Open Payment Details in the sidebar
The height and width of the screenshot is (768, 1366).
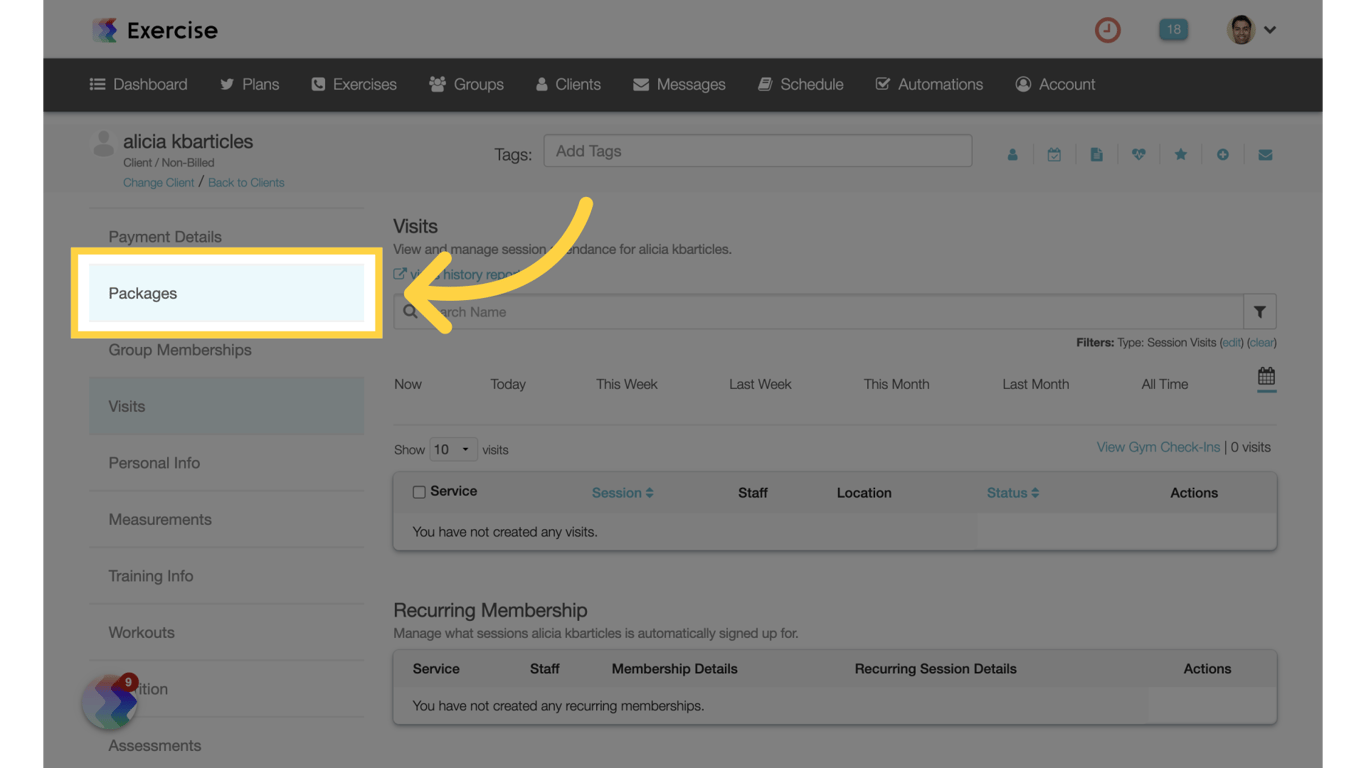tap(226, 237)
